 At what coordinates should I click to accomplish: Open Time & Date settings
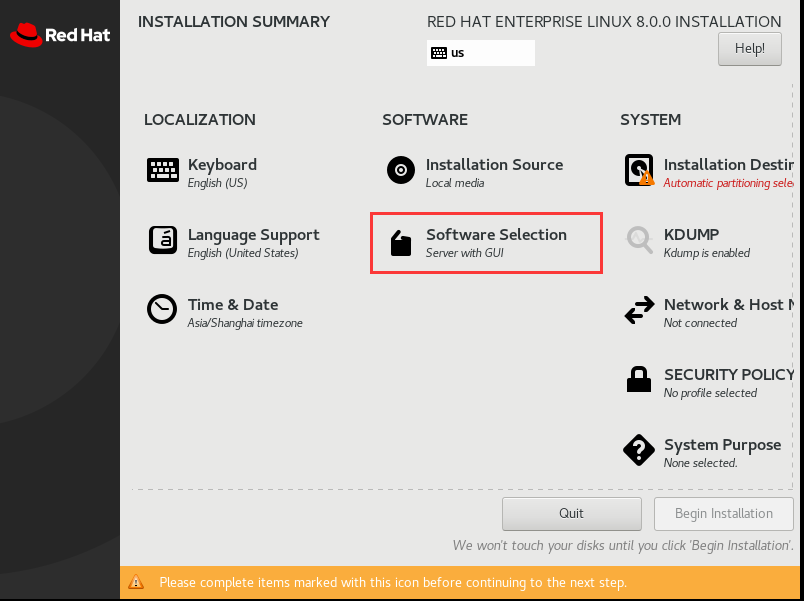click(x=233, y=305)
